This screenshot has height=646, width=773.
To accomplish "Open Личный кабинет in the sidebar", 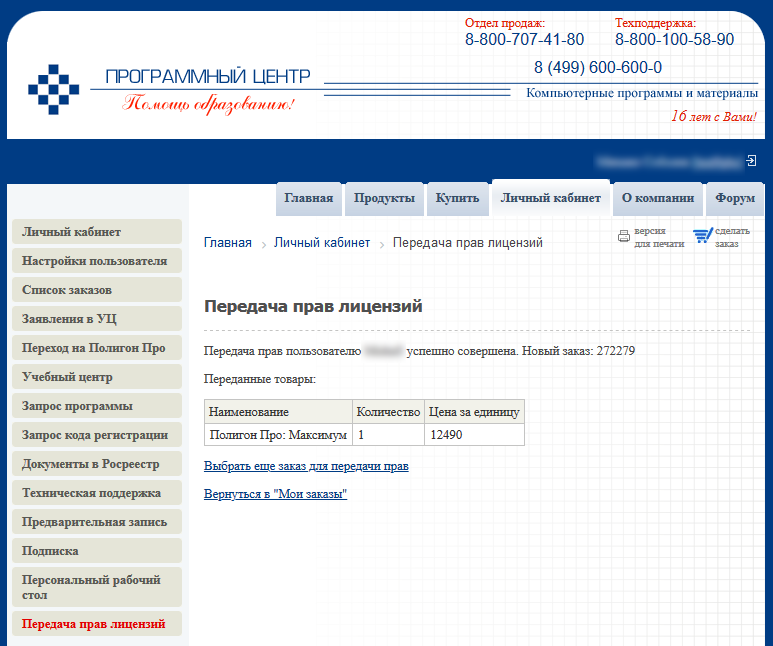I will [97, 232].
